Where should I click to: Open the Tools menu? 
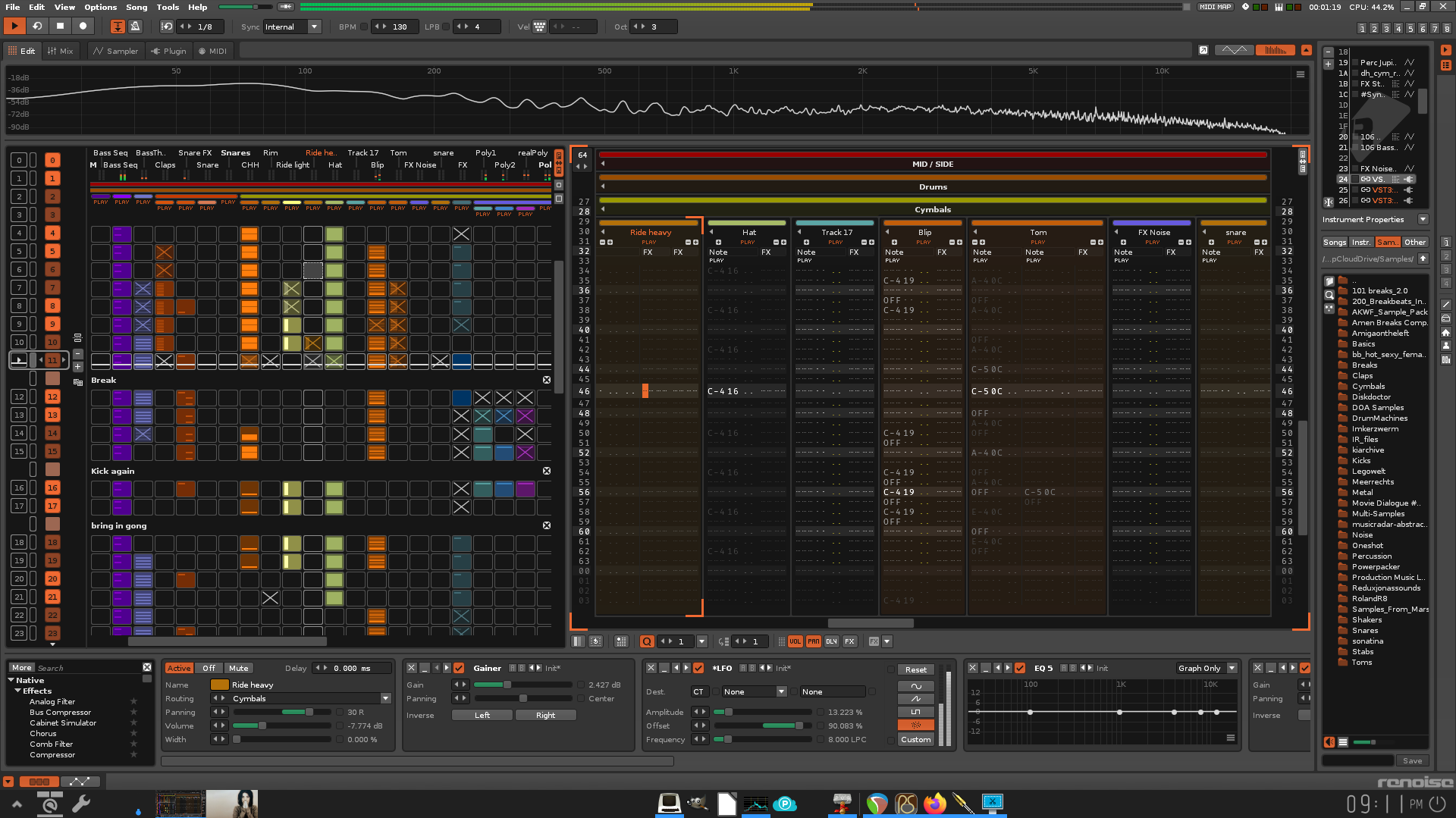pos(168,7)
